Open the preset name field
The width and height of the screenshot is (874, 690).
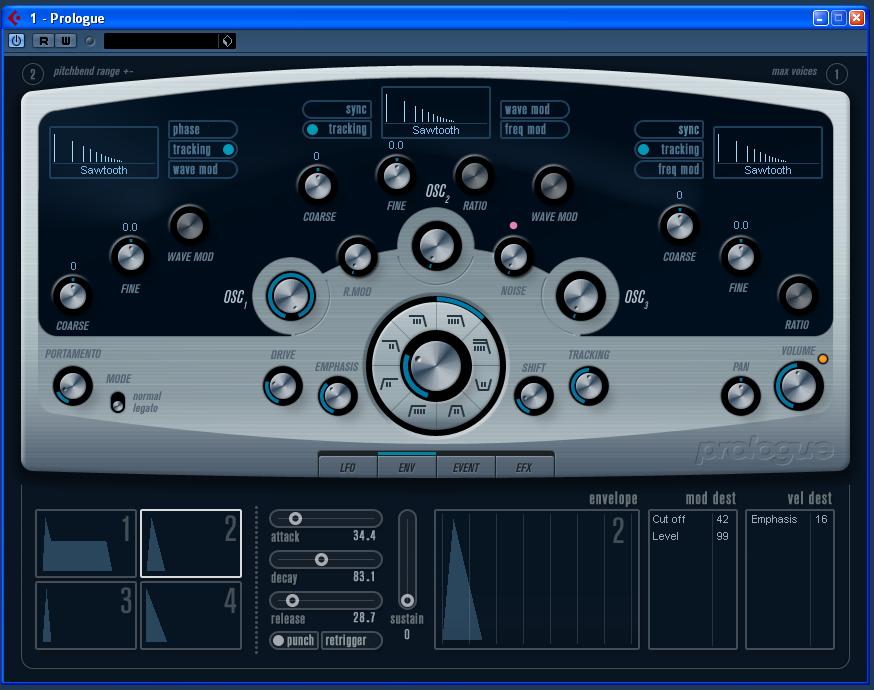[162, 41]
